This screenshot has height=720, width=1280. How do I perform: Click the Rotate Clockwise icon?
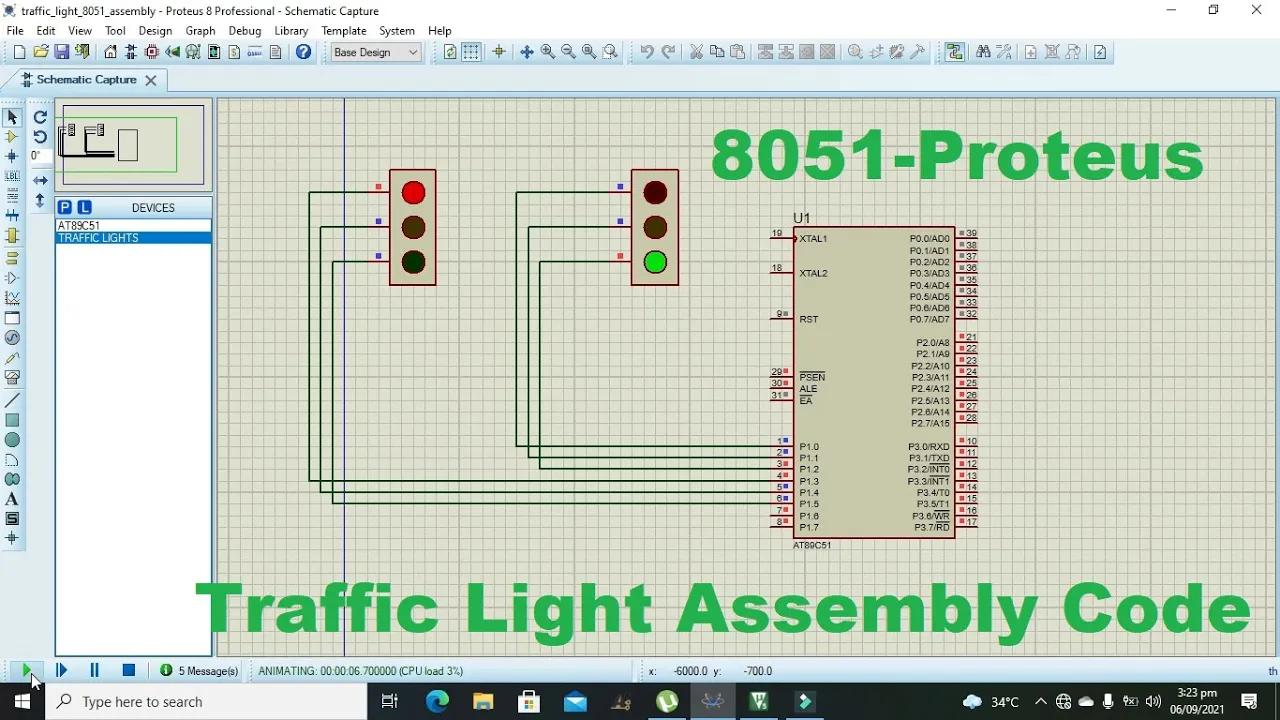click(40, 117)
